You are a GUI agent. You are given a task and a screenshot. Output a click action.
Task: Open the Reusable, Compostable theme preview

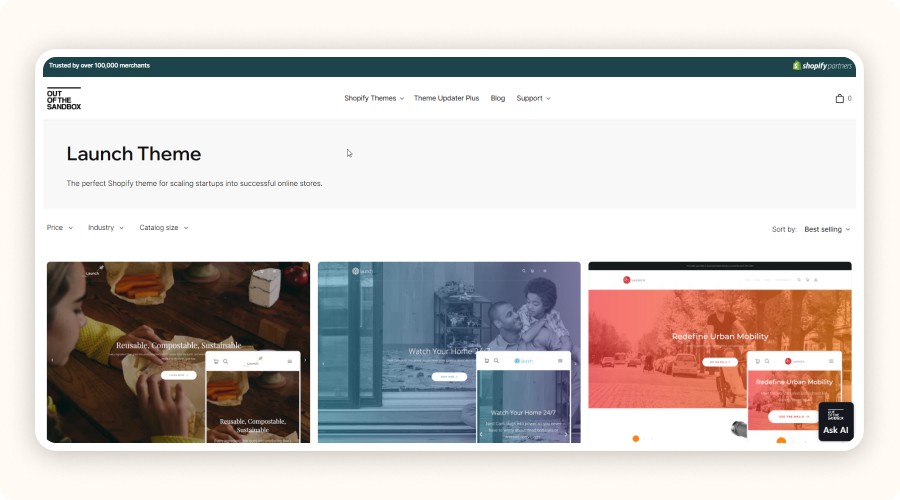click(179, 352)
